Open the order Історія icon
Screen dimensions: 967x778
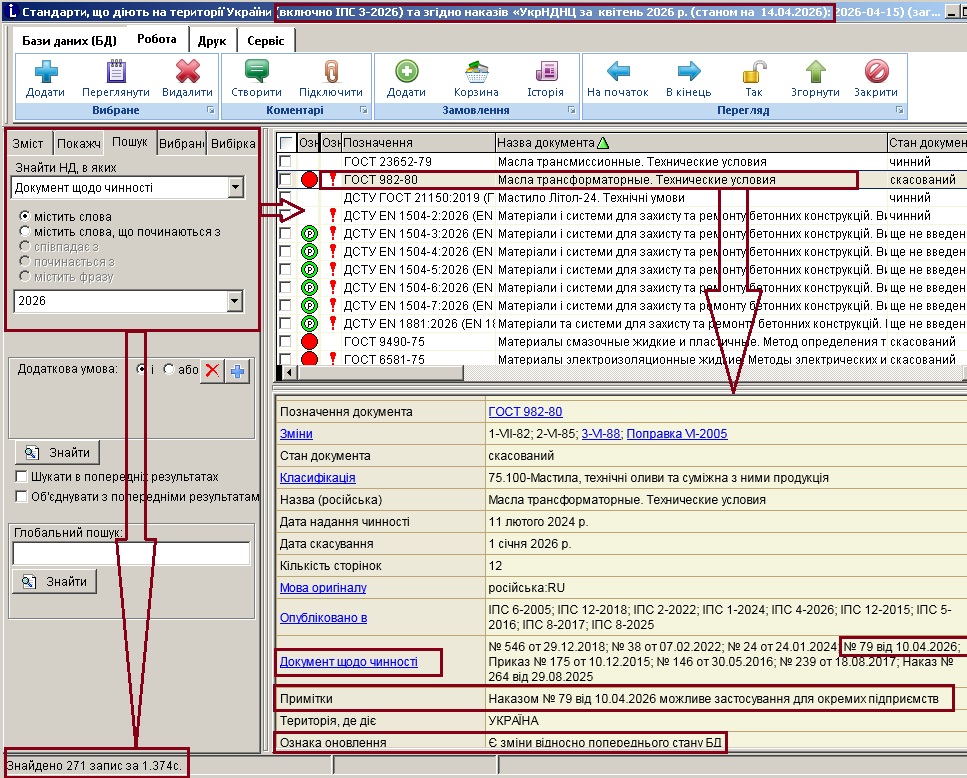545,72
